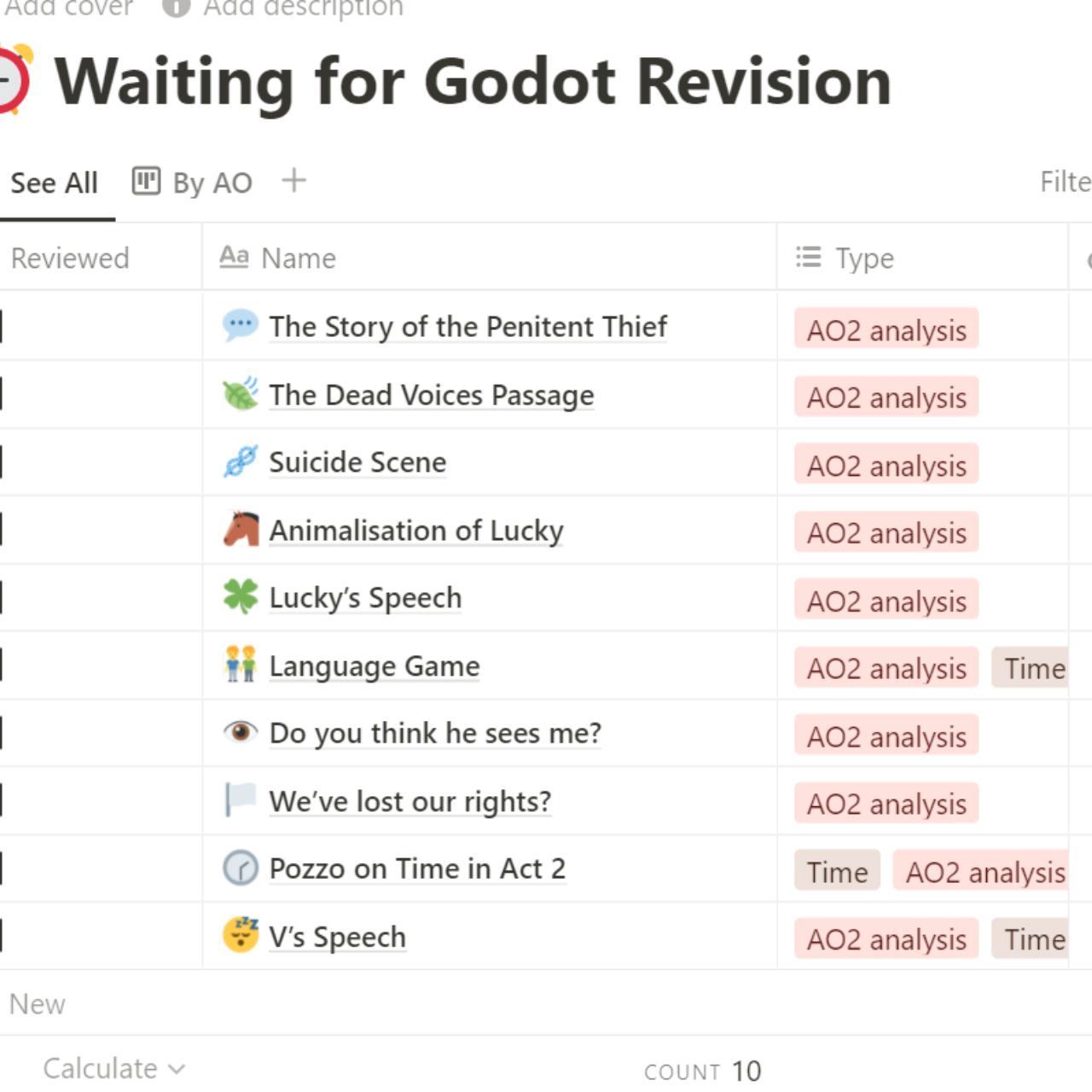Click the horse icon beside Animalisation of Lucky

pyautogui.click(x=240, y=530)
